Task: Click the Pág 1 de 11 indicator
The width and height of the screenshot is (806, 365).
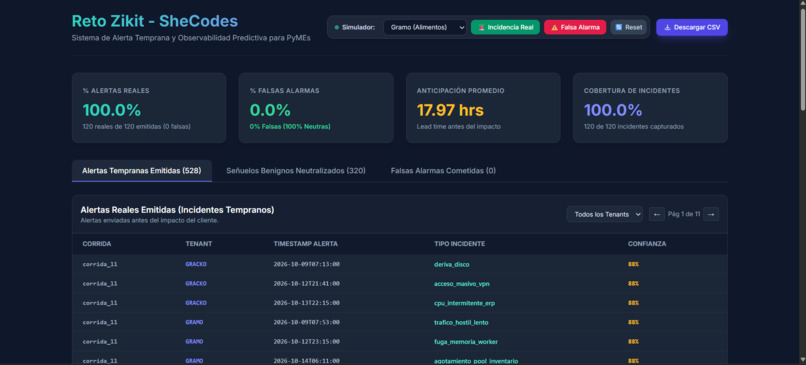Action: pyautogui.click(x=684, y=214)
